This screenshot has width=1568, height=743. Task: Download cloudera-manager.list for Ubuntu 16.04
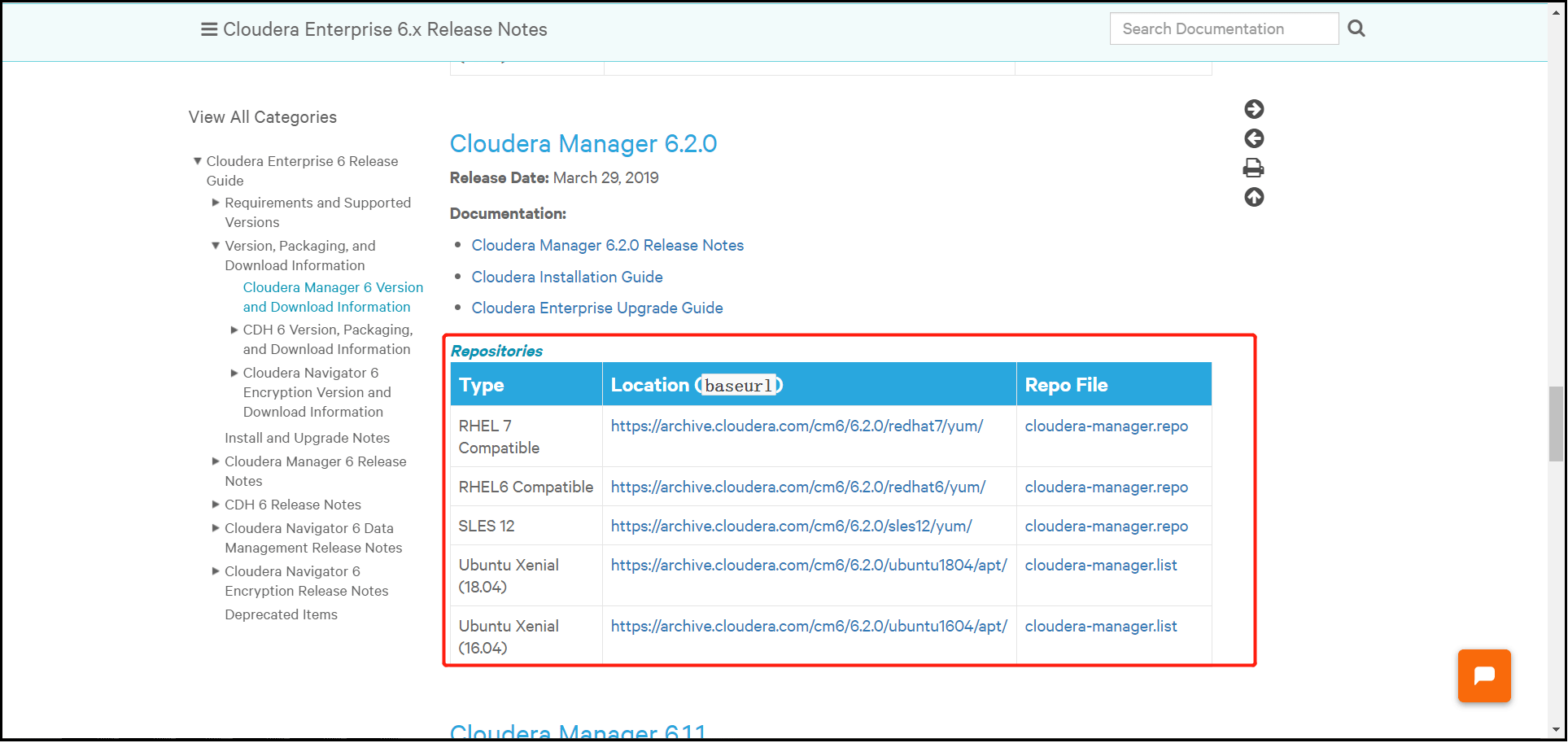[x=1101, y=626]
